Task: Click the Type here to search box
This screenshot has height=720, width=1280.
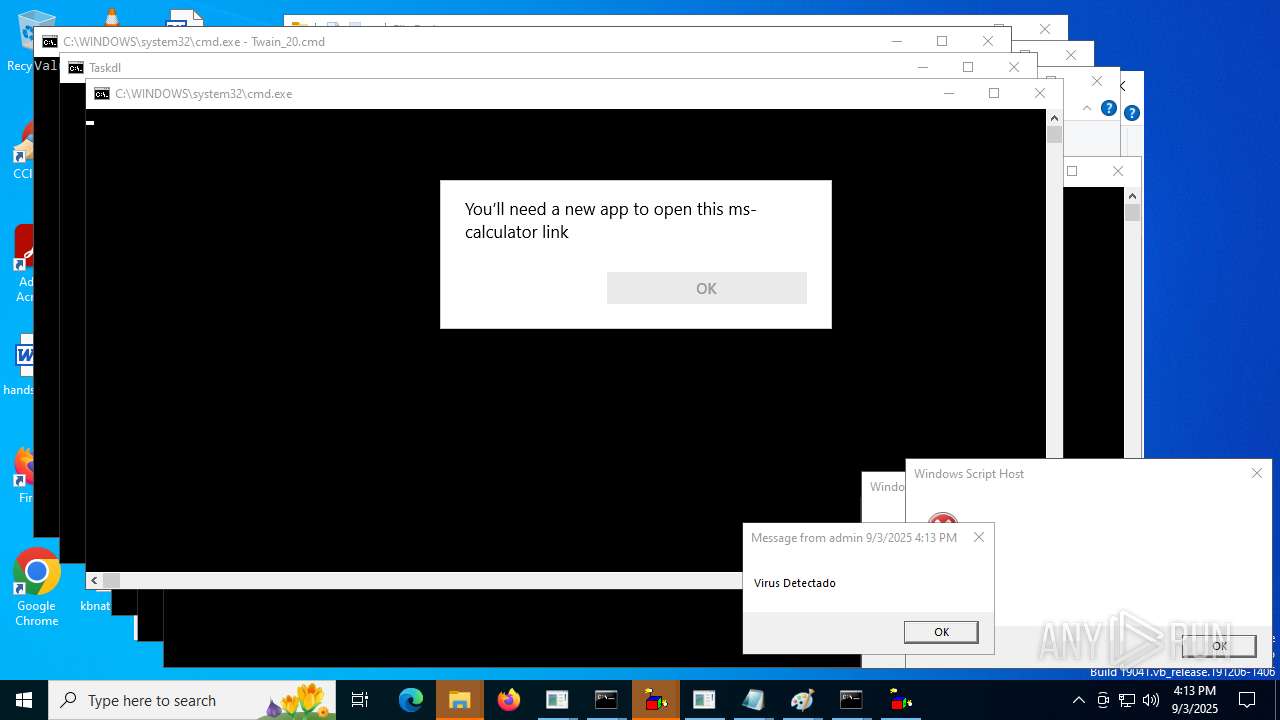Action: (192, 700)
